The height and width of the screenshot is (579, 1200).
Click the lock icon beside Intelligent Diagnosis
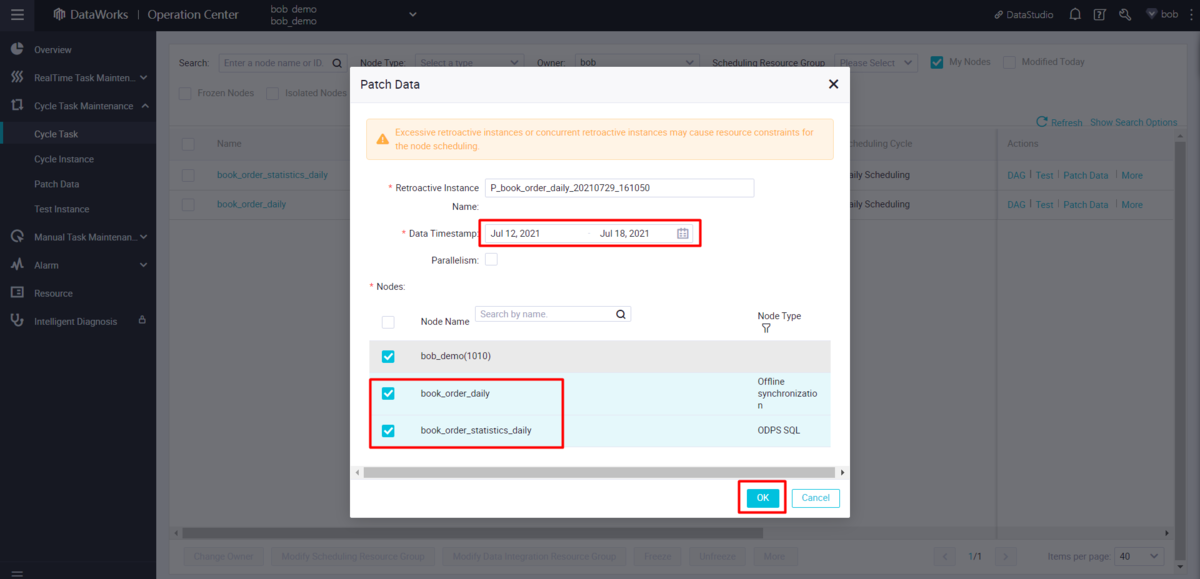point(142,320)
